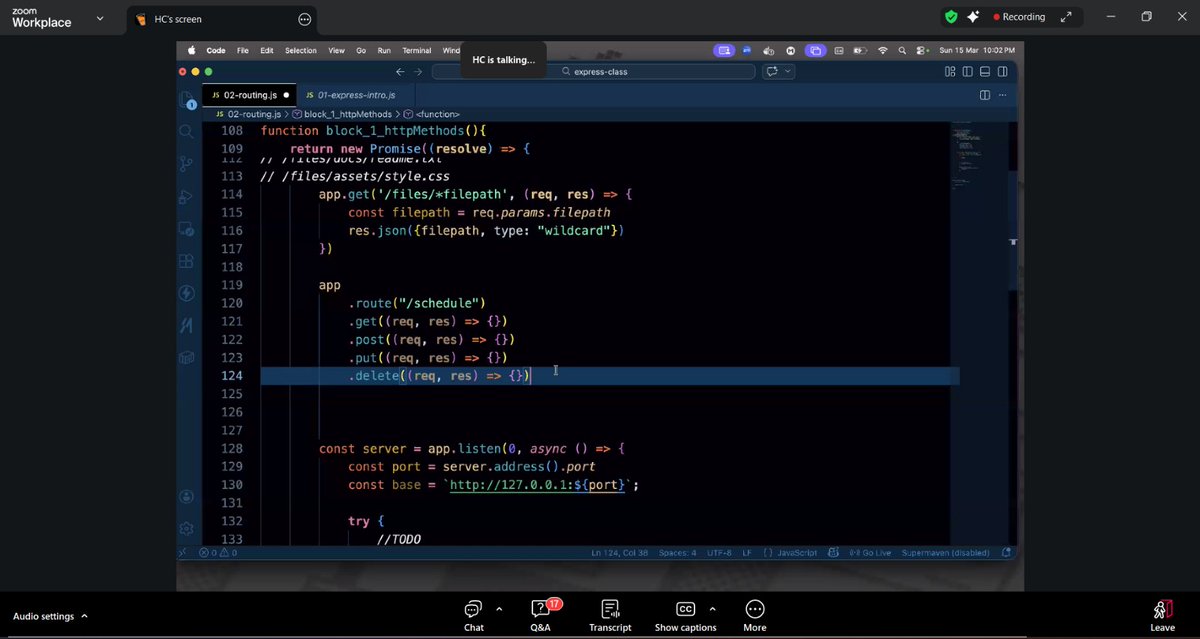Image resolution: width=1200 pixels, height=639 pixels.
Task: Open the Thunder Client lightning icon
Action: pyautogui.click(x=186, y=293)
